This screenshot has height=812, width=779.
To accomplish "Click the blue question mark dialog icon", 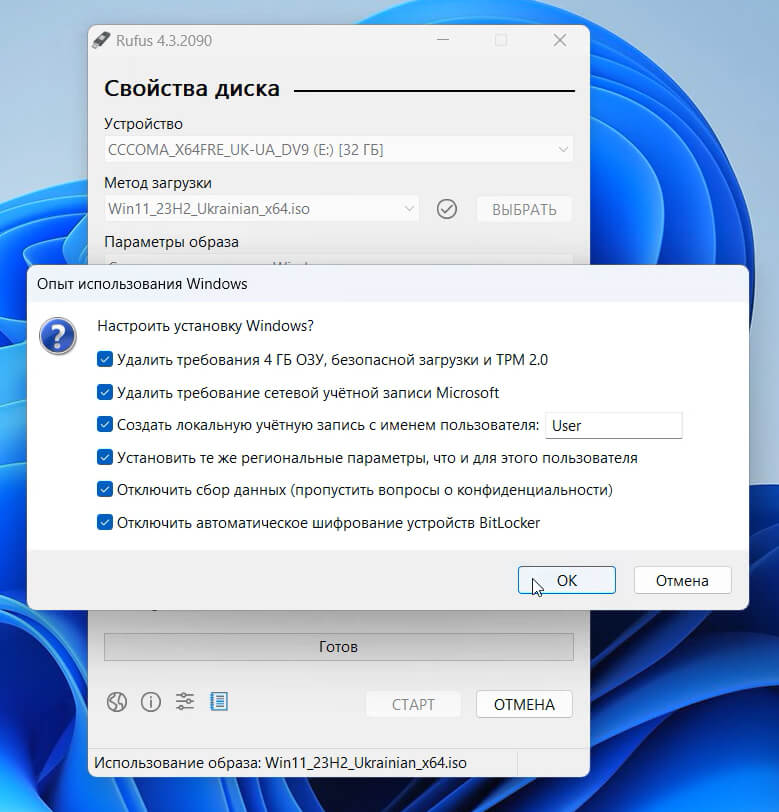I will [58, 336].
